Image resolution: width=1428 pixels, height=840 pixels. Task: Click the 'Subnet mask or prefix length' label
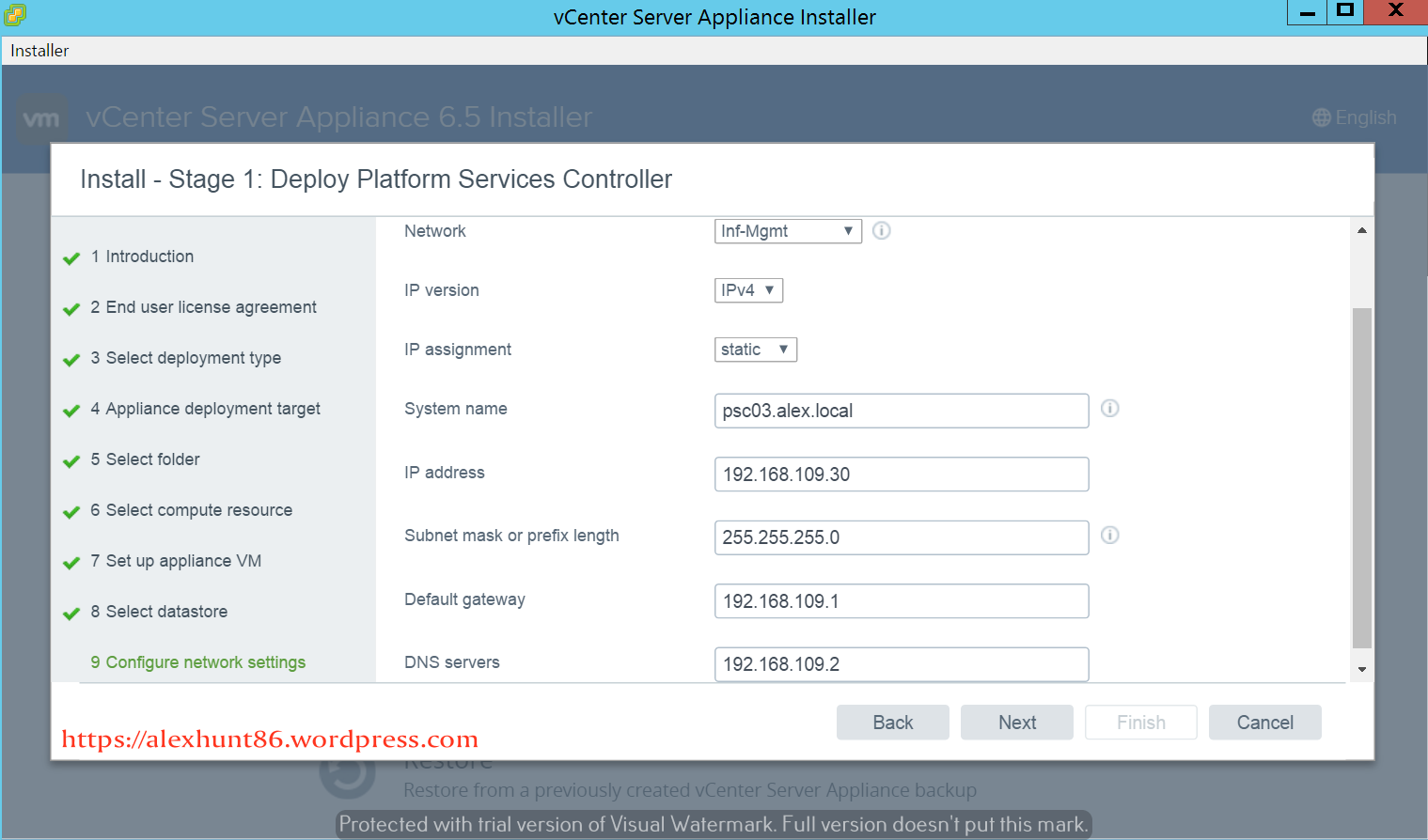click(x=511, y=536)
